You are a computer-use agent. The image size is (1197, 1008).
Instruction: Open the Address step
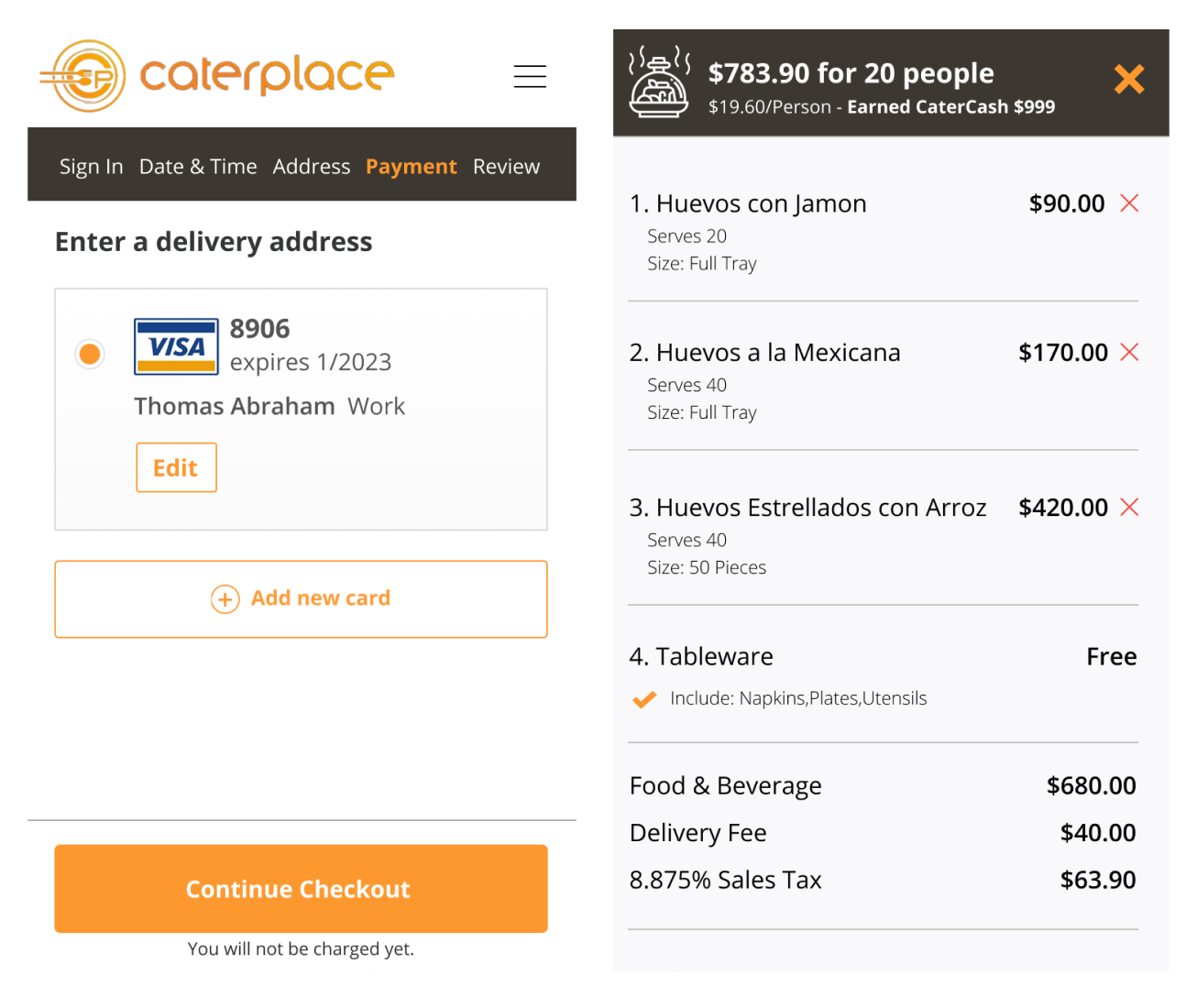point(312,167)
